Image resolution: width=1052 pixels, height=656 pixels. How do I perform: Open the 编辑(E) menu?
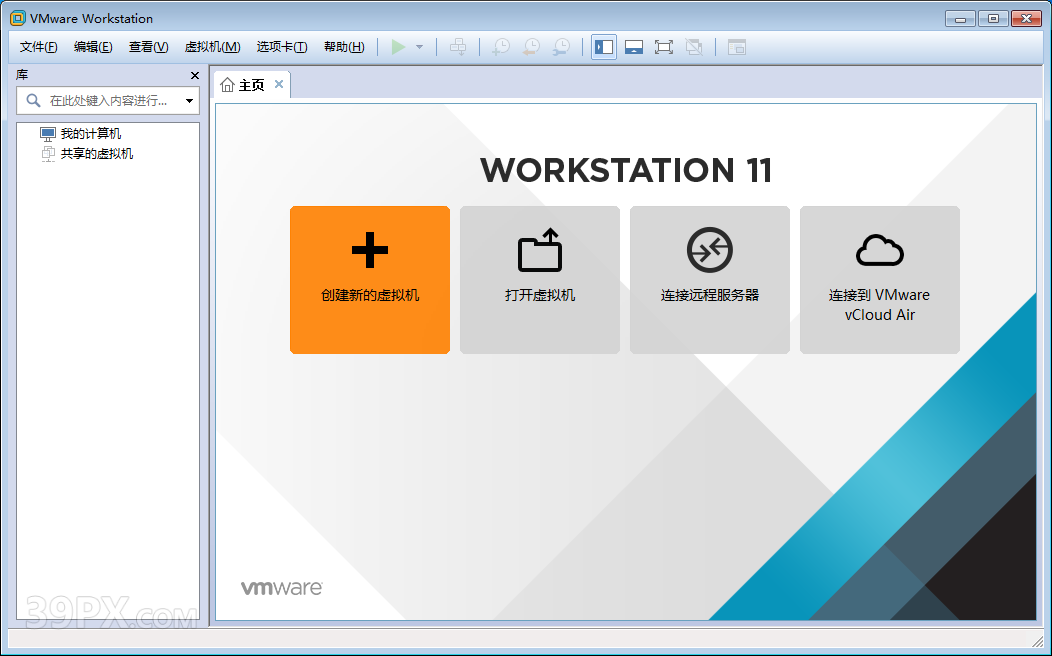[93, 47]
